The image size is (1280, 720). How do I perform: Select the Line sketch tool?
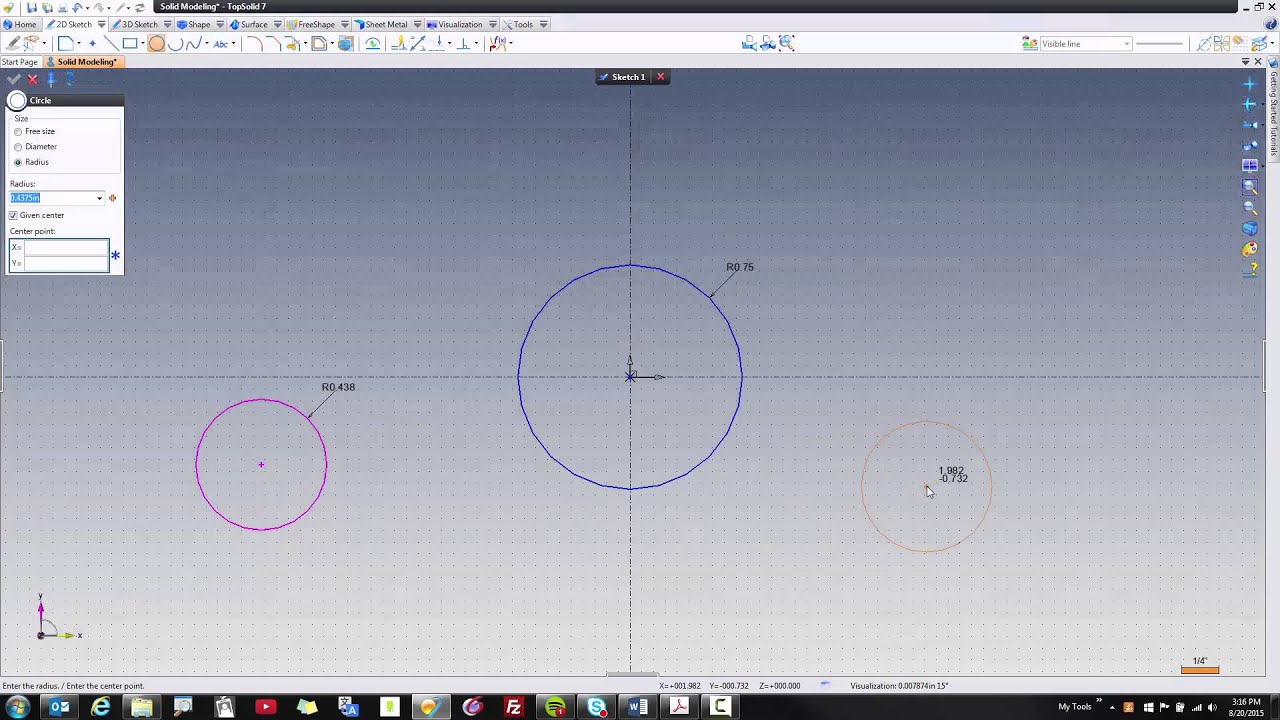110,43
